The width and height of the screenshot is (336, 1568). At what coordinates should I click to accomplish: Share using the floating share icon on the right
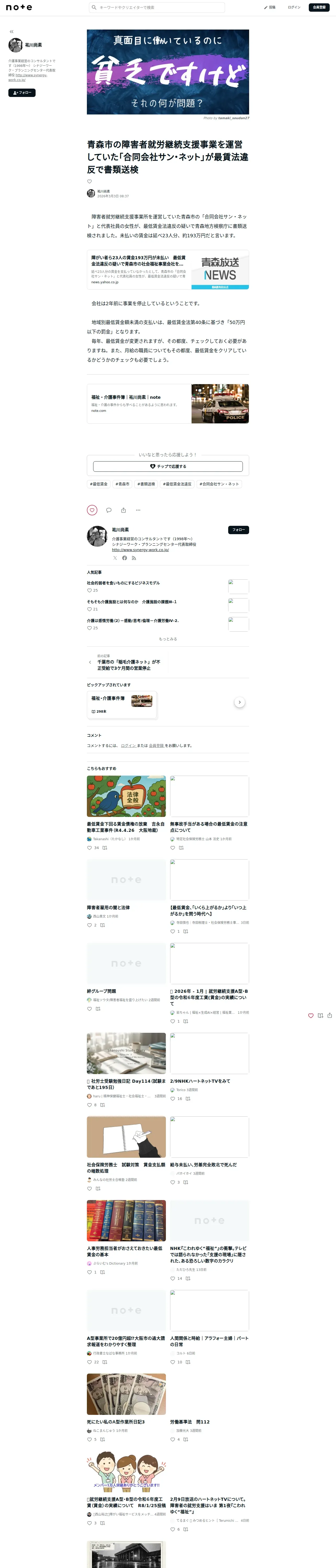coord(330,1015)
